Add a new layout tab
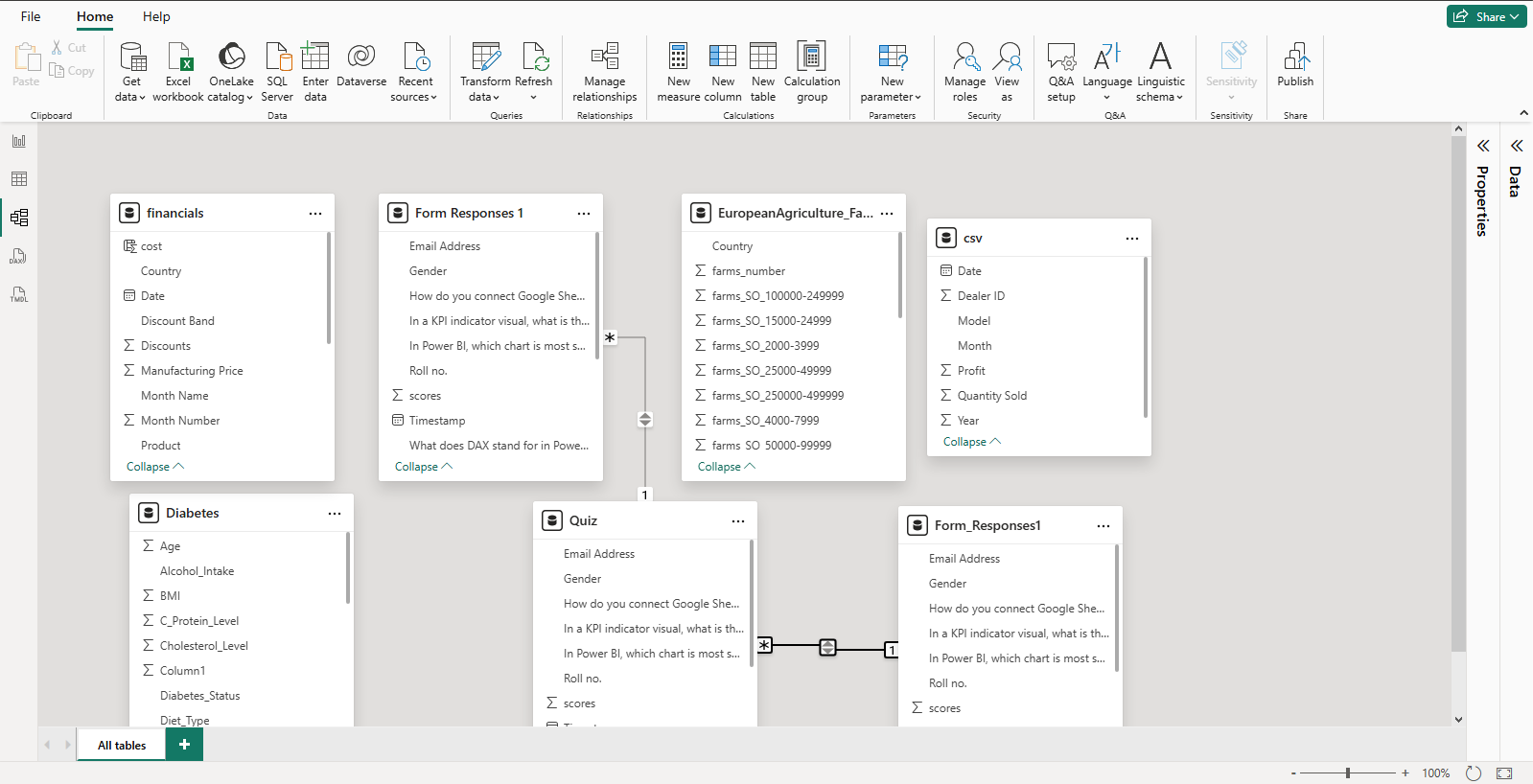1533x784 pixels. pyautogui.click(x=184, y=745)
